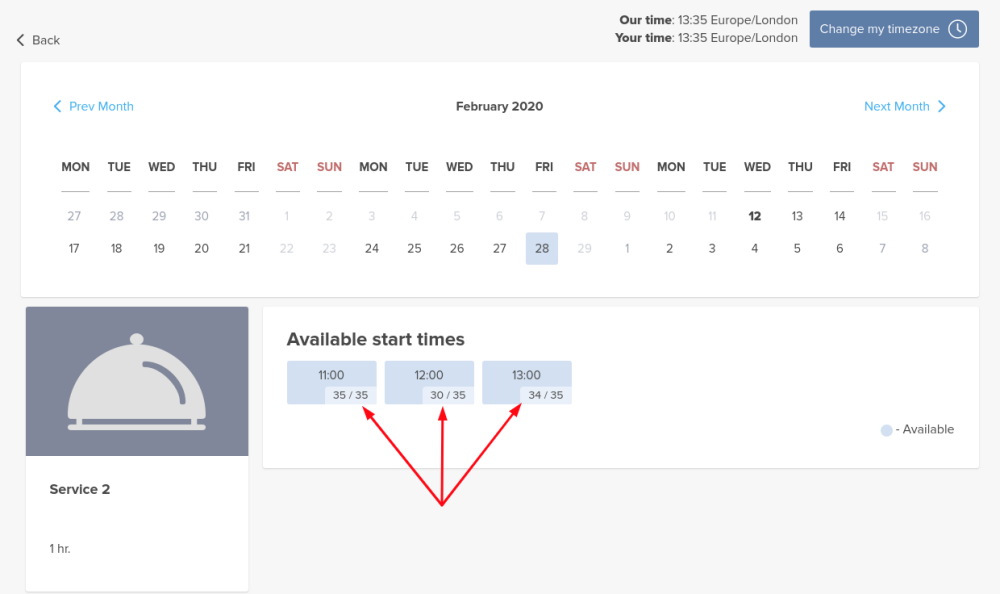This screenshot has width=1000, height=594.
Task: Click the light-blue Available legend dot
Action: pos(886,430)
